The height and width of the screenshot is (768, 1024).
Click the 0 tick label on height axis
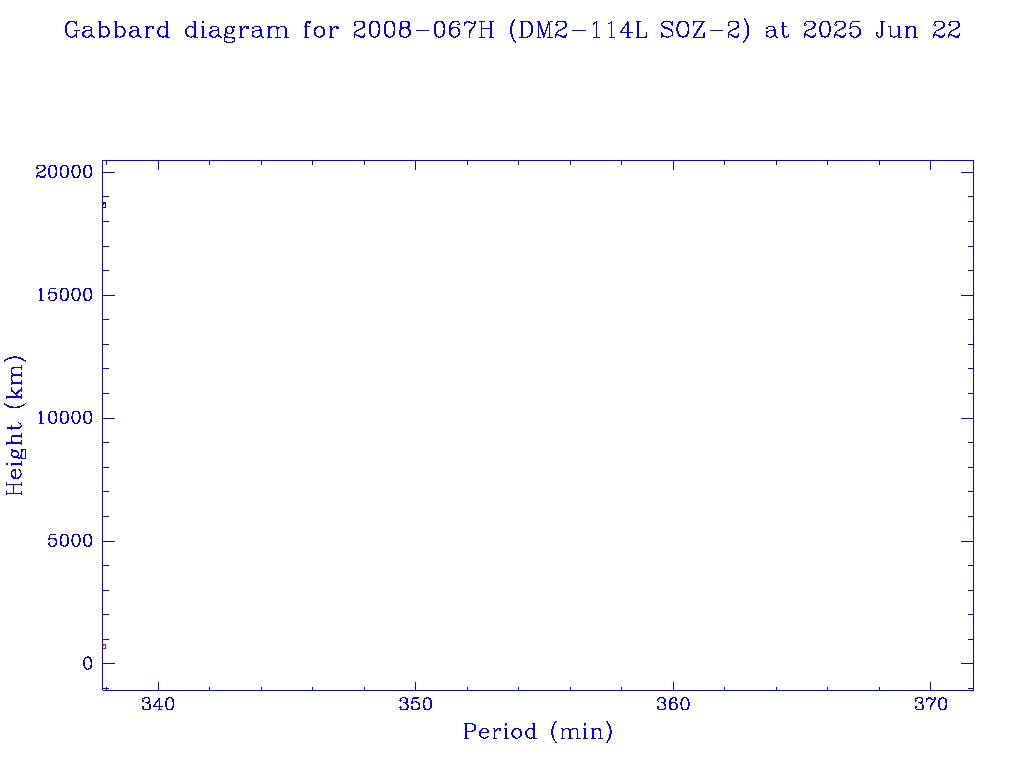click(87, 664)
